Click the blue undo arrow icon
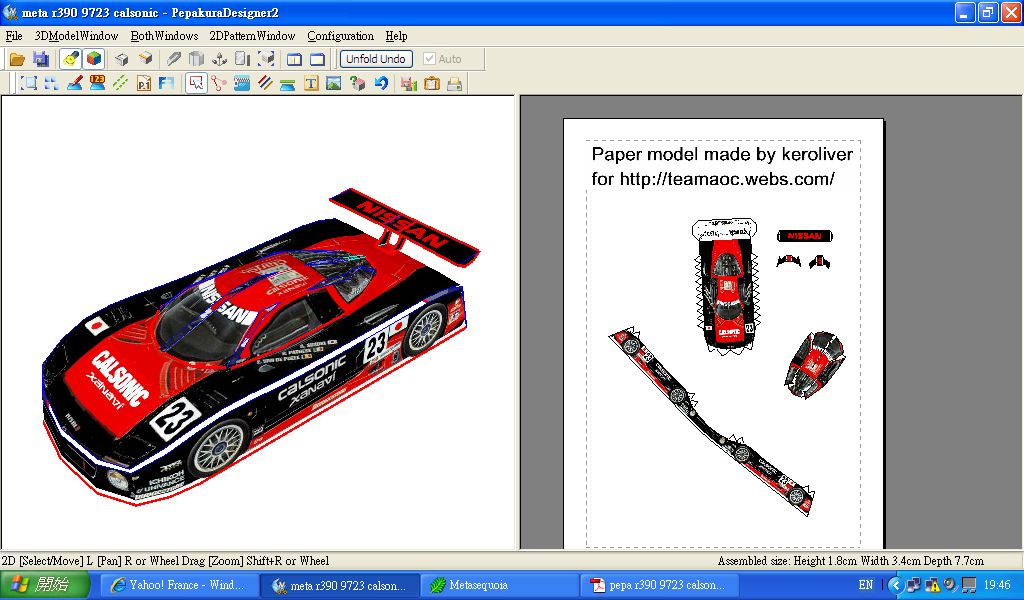Viewport: 1024px width, 600px height. [381, 84]
